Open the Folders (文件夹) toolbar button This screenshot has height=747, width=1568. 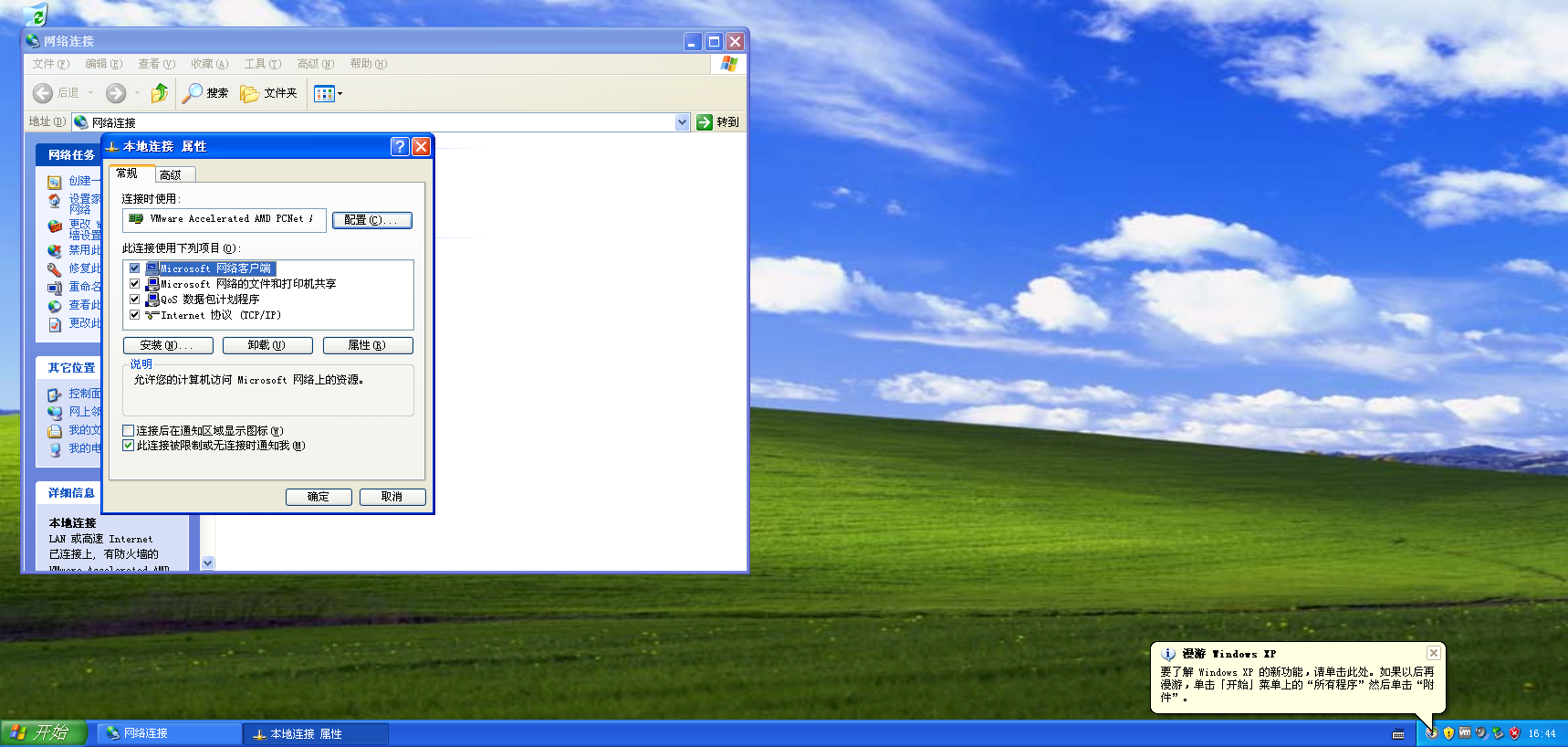click(268, 93)
